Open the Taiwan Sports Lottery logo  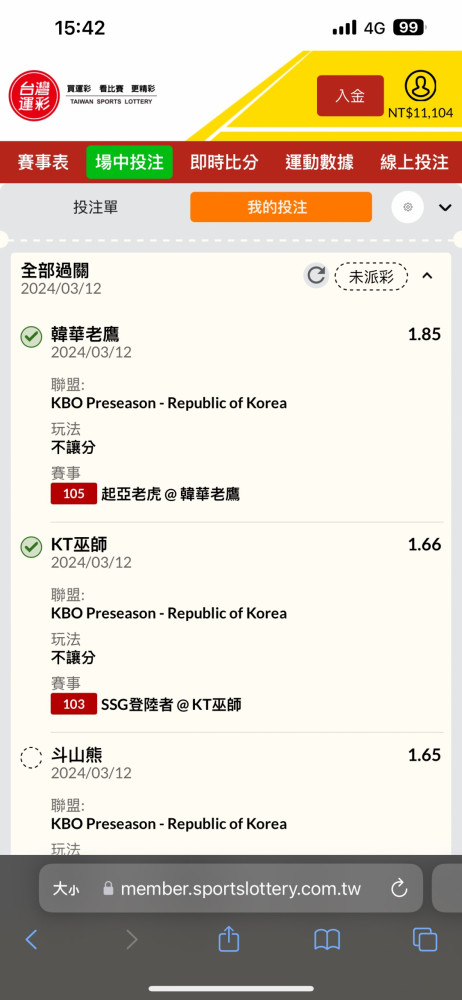(x=83, y=96)
